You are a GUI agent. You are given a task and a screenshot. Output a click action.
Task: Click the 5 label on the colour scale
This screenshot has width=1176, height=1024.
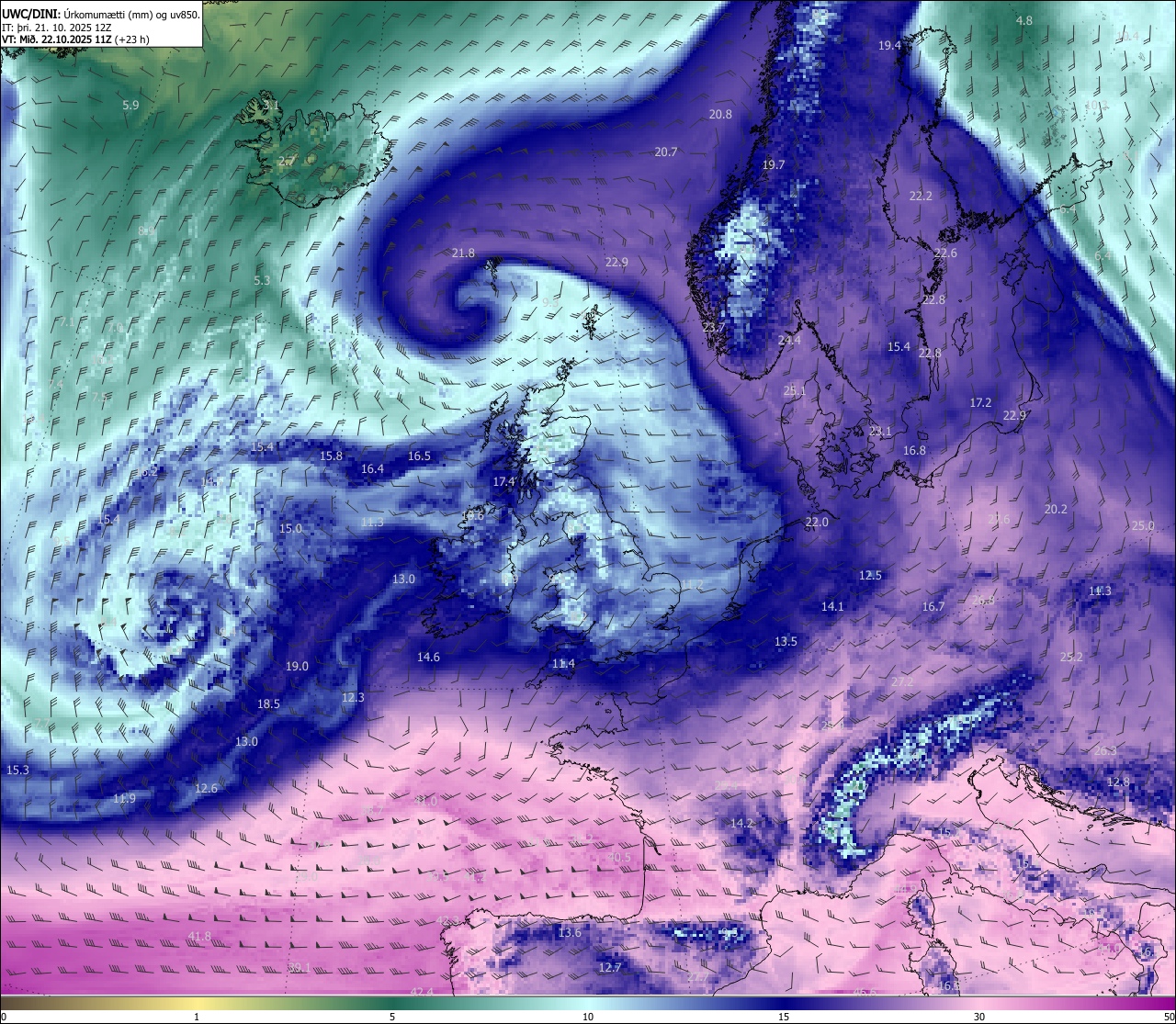(392, 1017)
